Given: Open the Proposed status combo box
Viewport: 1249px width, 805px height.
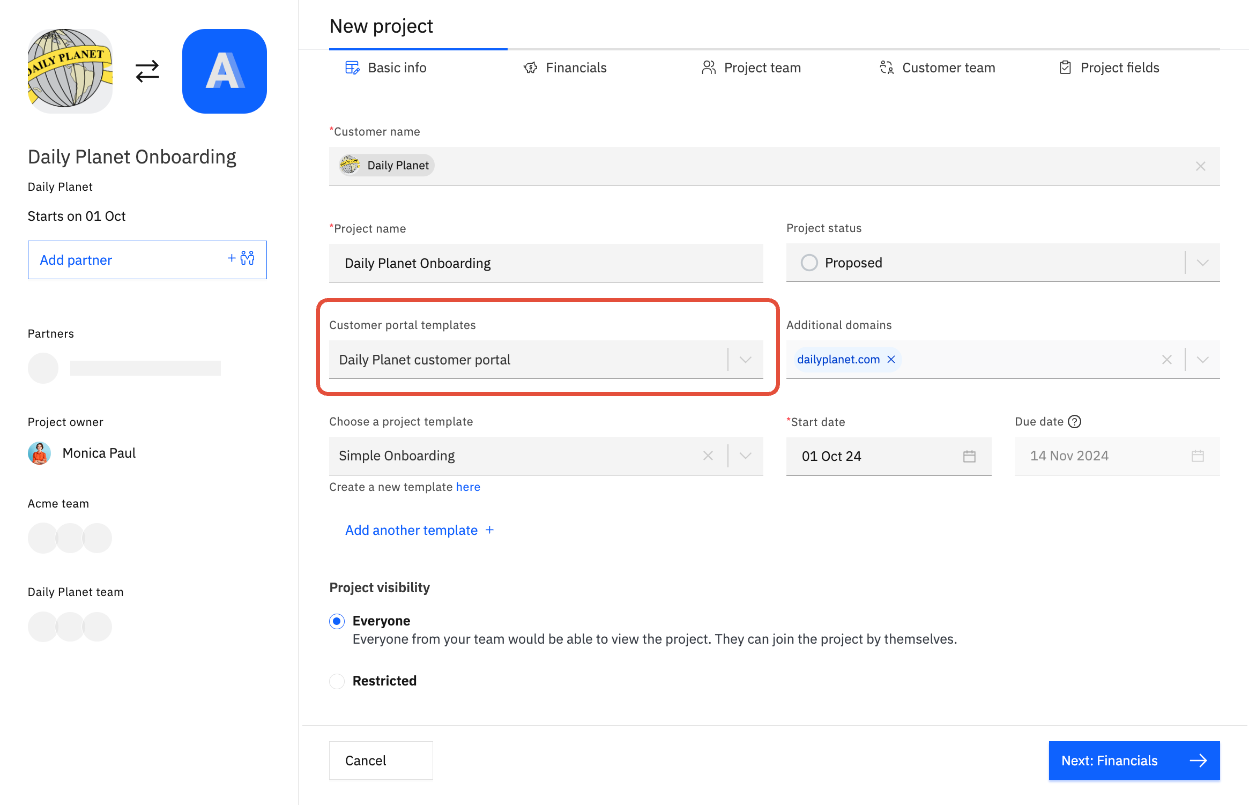Looking at the screenshot, I should coord(1003,263).
